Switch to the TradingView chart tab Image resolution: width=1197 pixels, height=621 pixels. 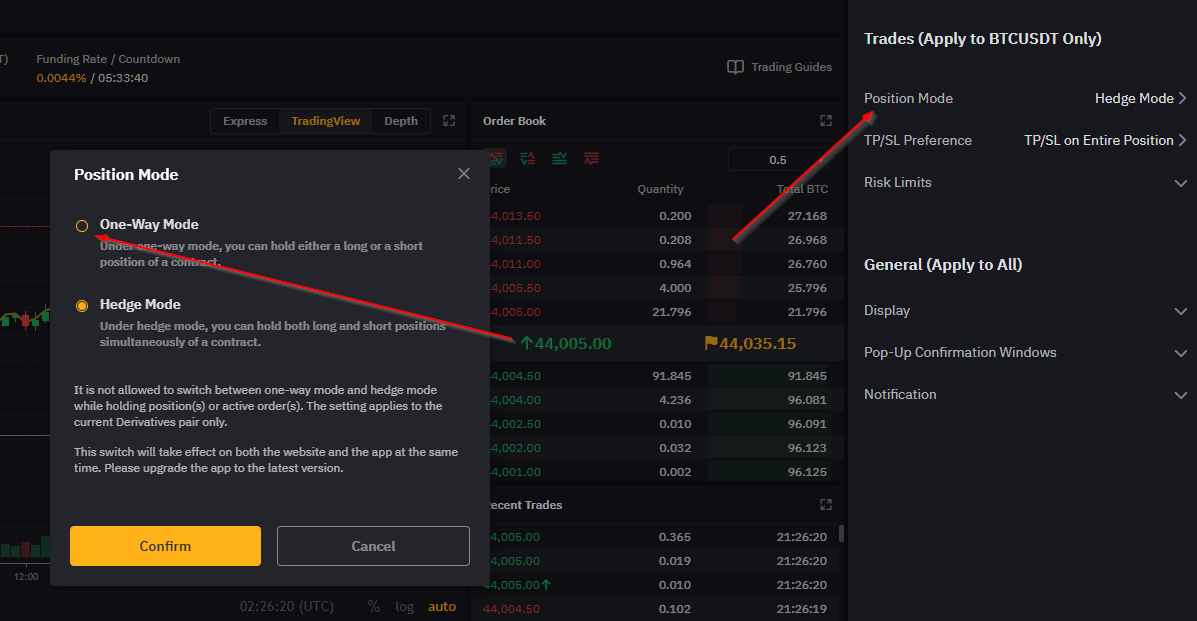[325, 121]
